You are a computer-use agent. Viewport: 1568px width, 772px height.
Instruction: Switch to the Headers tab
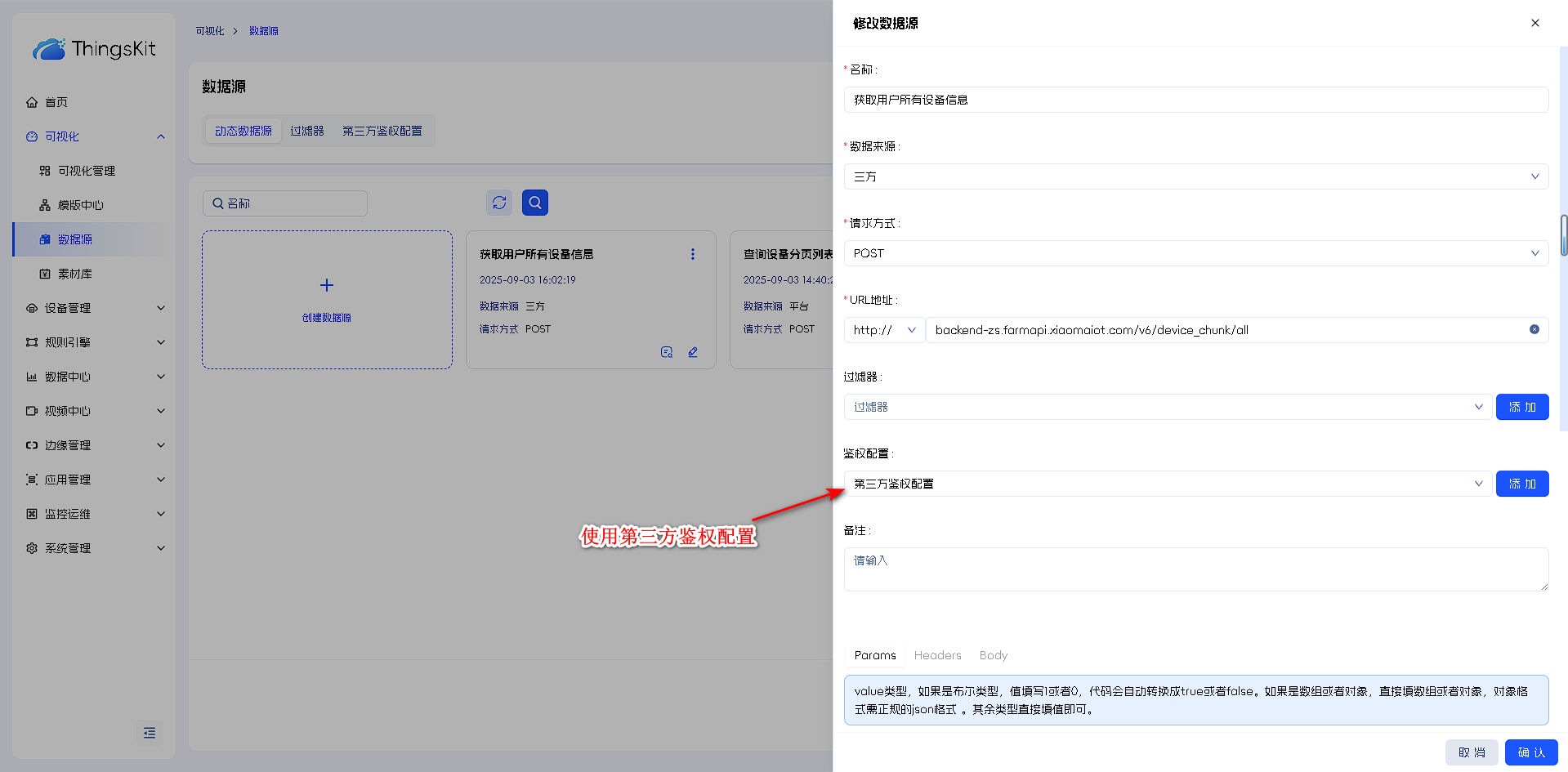[937, 655]
